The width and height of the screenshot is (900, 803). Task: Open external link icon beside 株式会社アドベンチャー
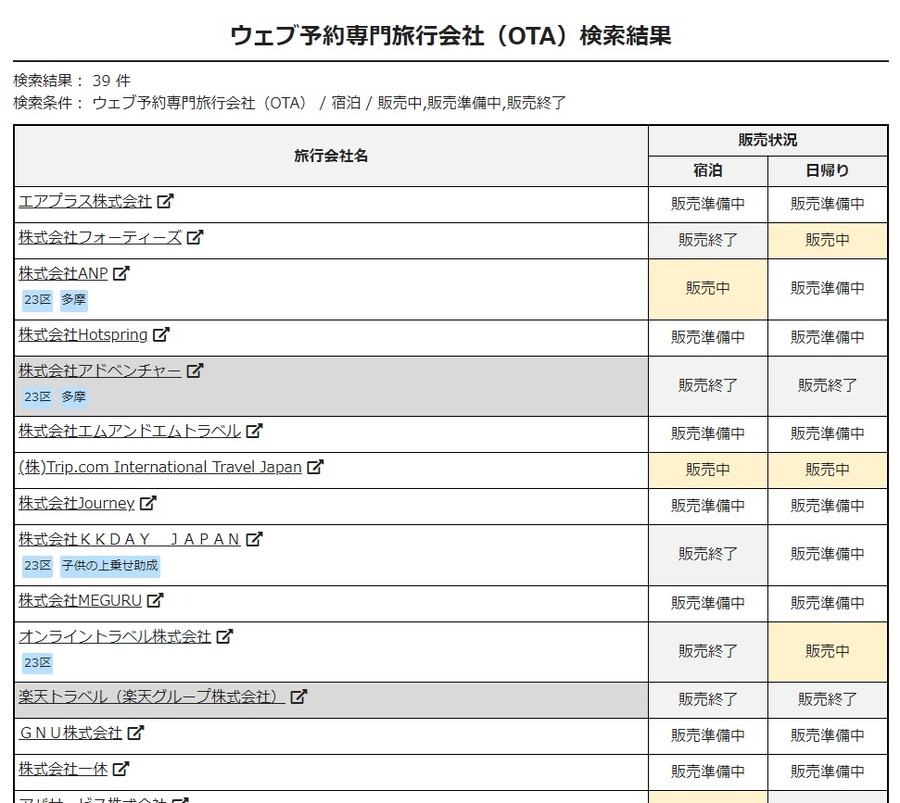(x=195, y=370)
